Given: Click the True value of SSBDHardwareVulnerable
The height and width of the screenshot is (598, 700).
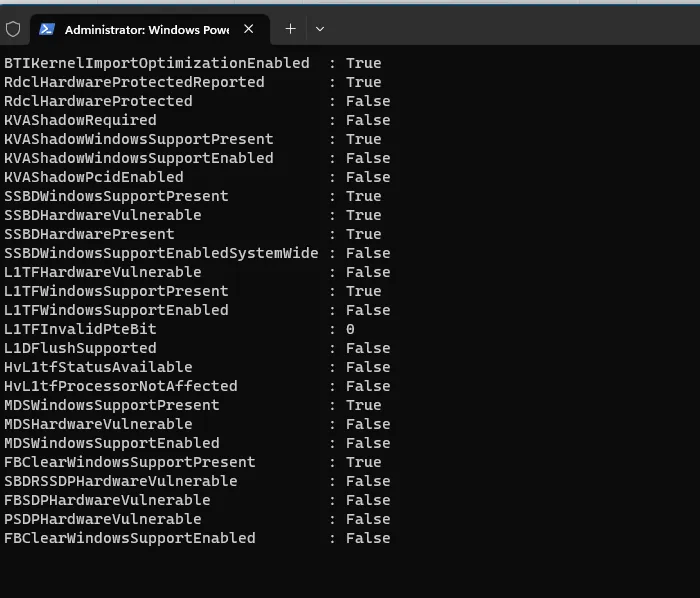Looking at the screenshot, I should click(x=363, y=215).
